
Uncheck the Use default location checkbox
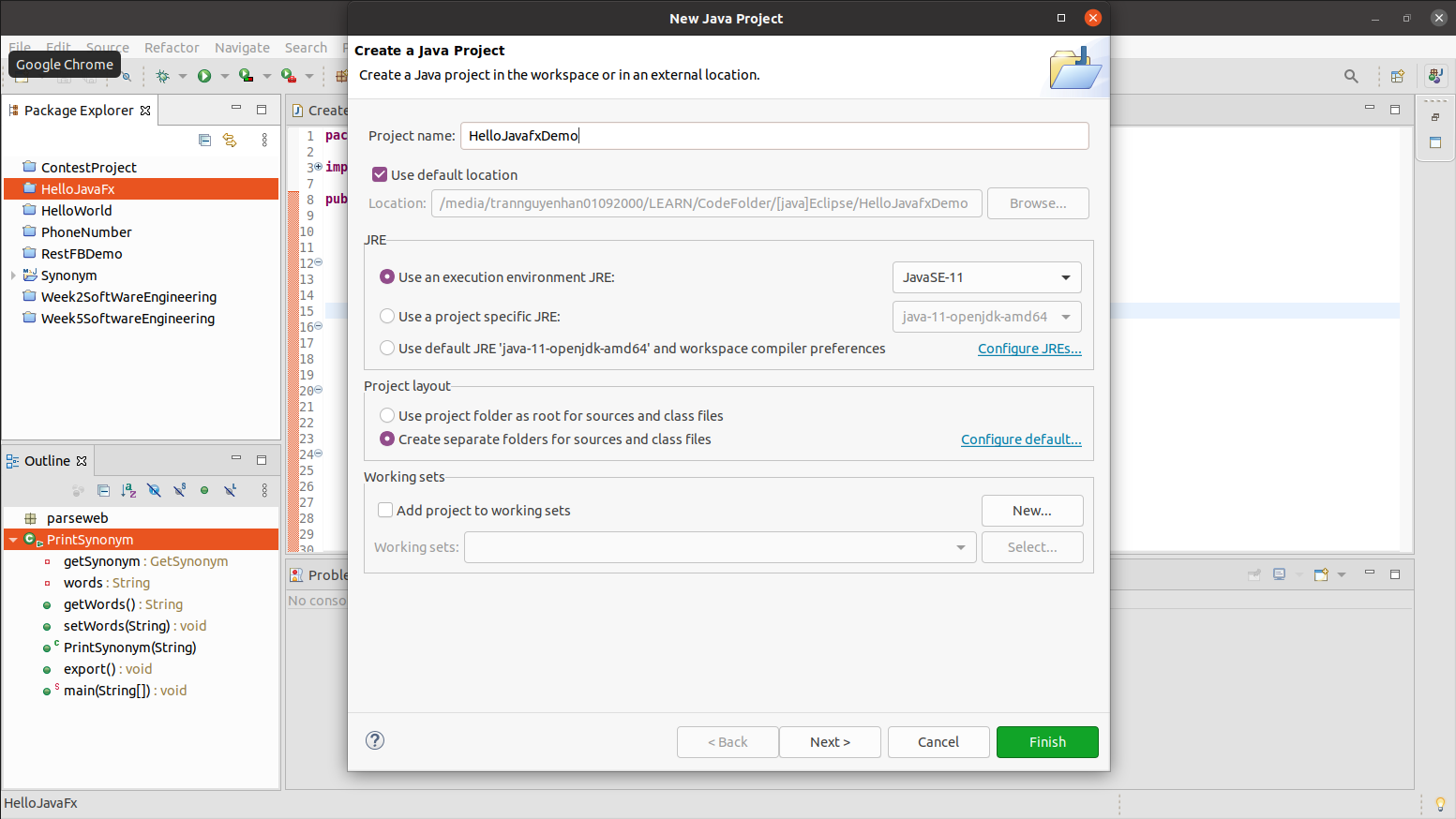coord(380,174)
